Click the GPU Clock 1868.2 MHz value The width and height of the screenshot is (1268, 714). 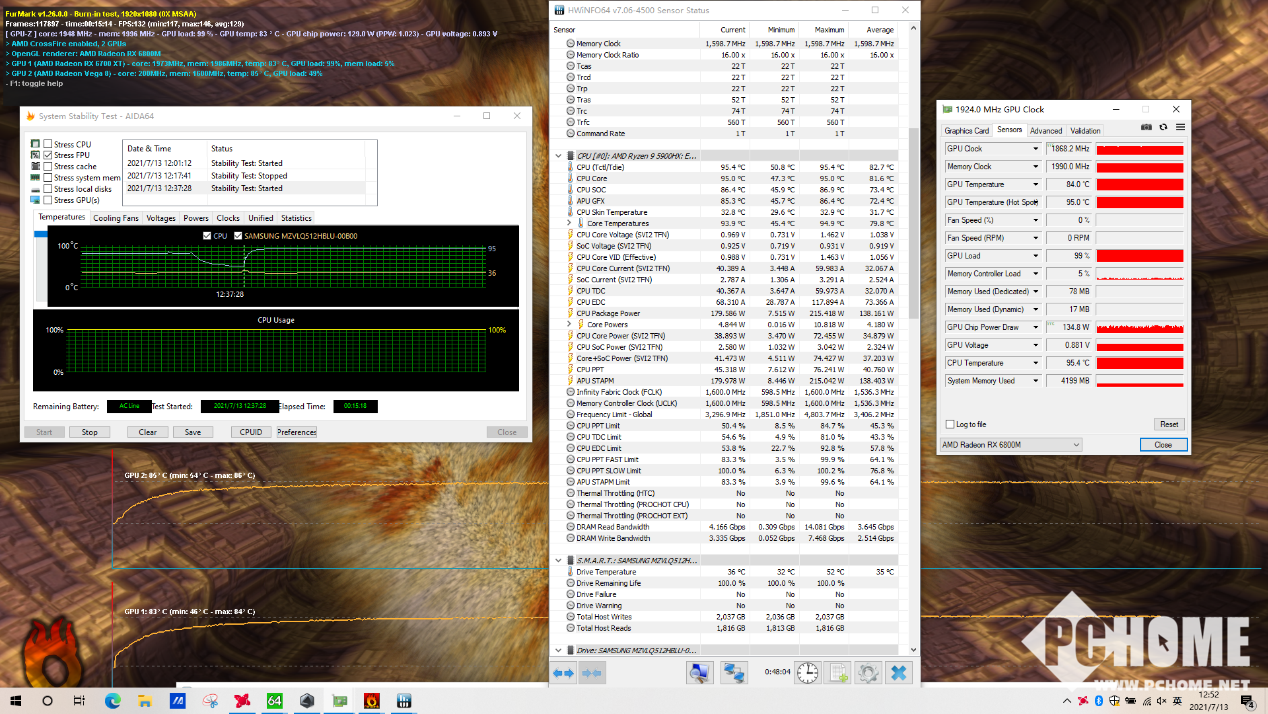click(1069, 149)
